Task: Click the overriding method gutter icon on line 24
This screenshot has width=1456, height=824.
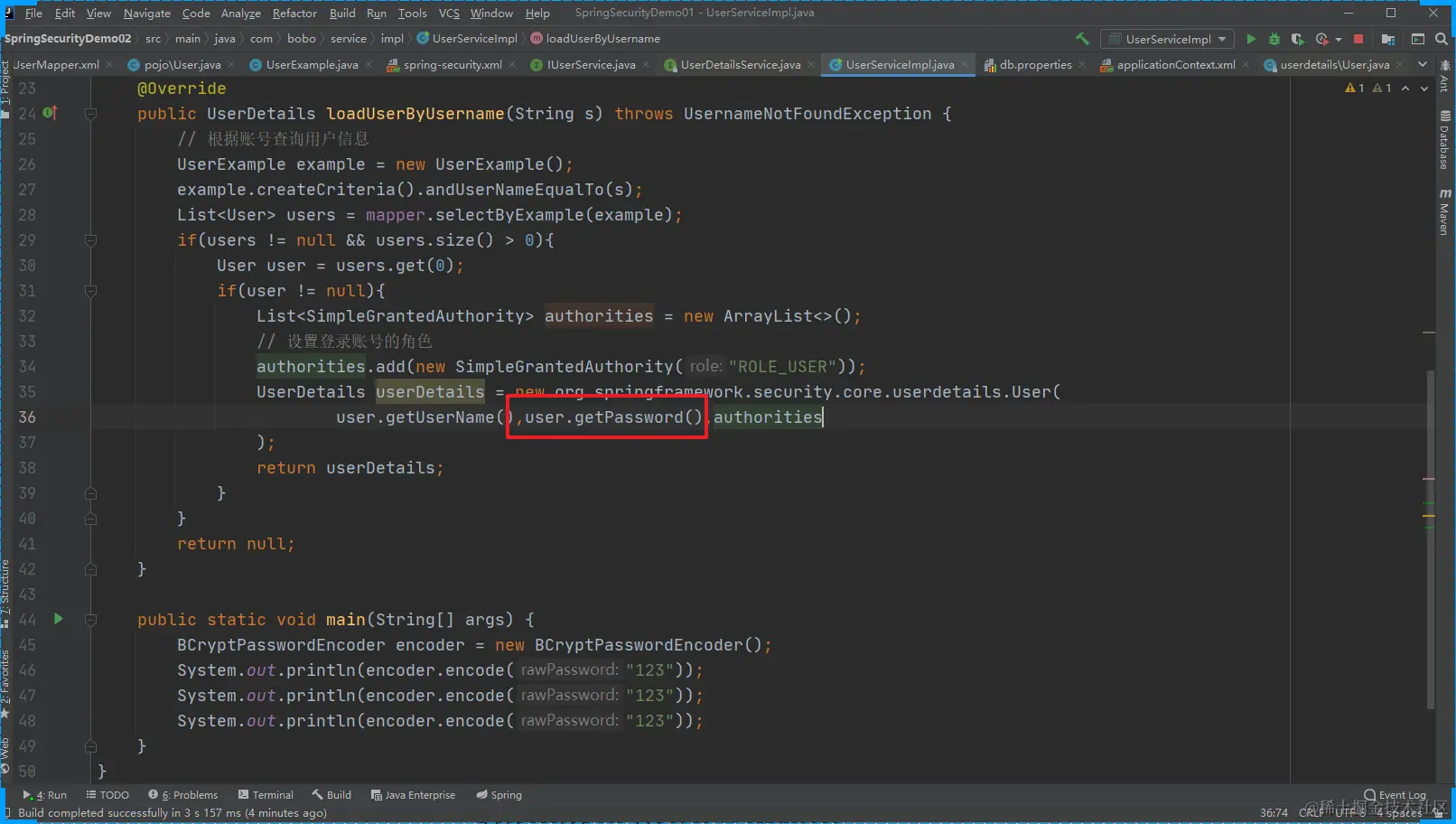Action: coord(50,113)
